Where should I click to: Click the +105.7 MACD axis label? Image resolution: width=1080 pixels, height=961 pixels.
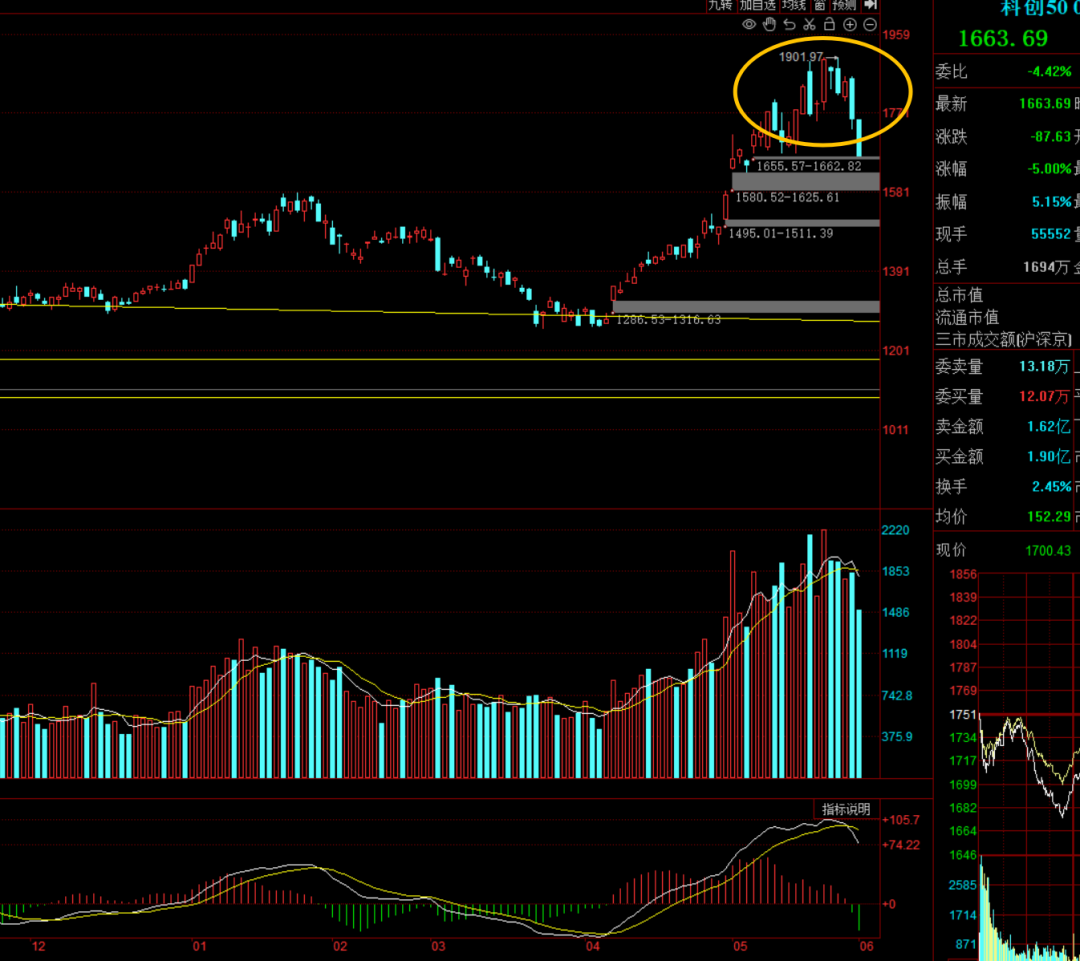click(x=901, y=820)
